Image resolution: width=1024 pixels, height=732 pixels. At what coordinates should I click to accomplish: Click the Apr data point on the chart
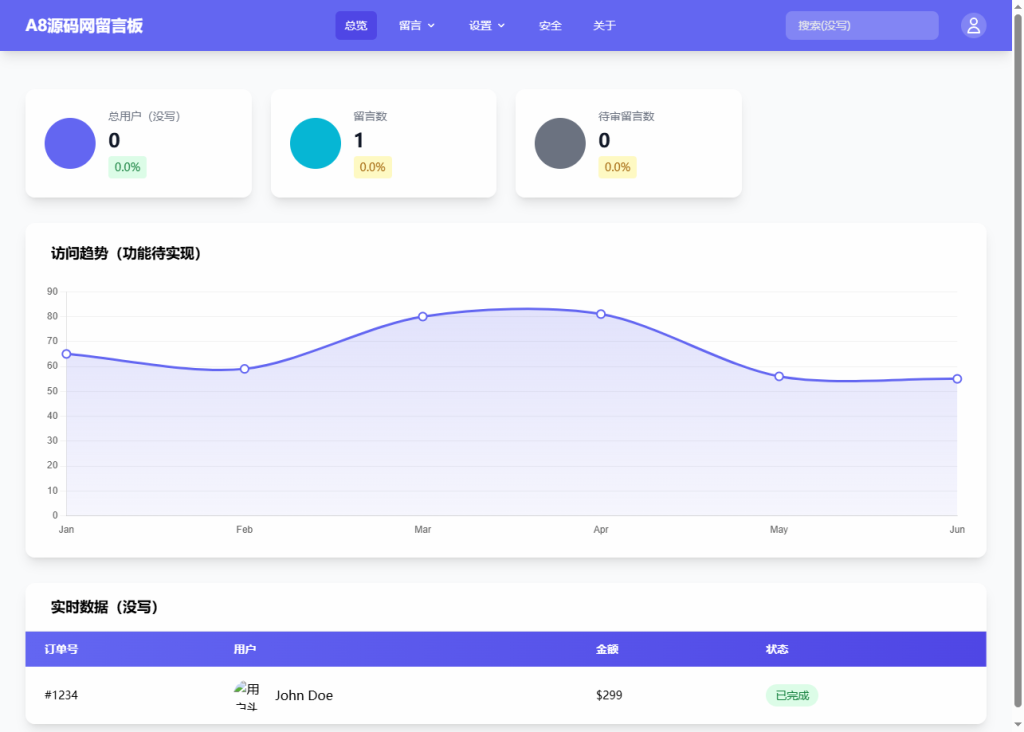coord(601,314)
